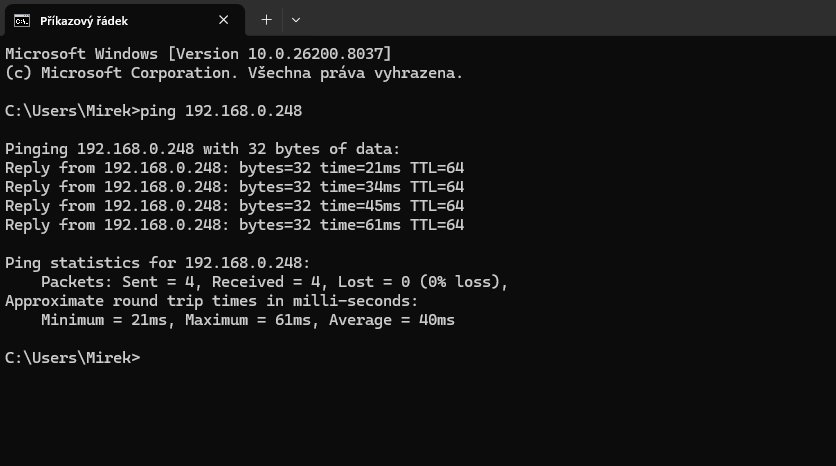Click the reply line with time=61ms
The width and height of the screenshot is (836, 466).
point(234,224)
